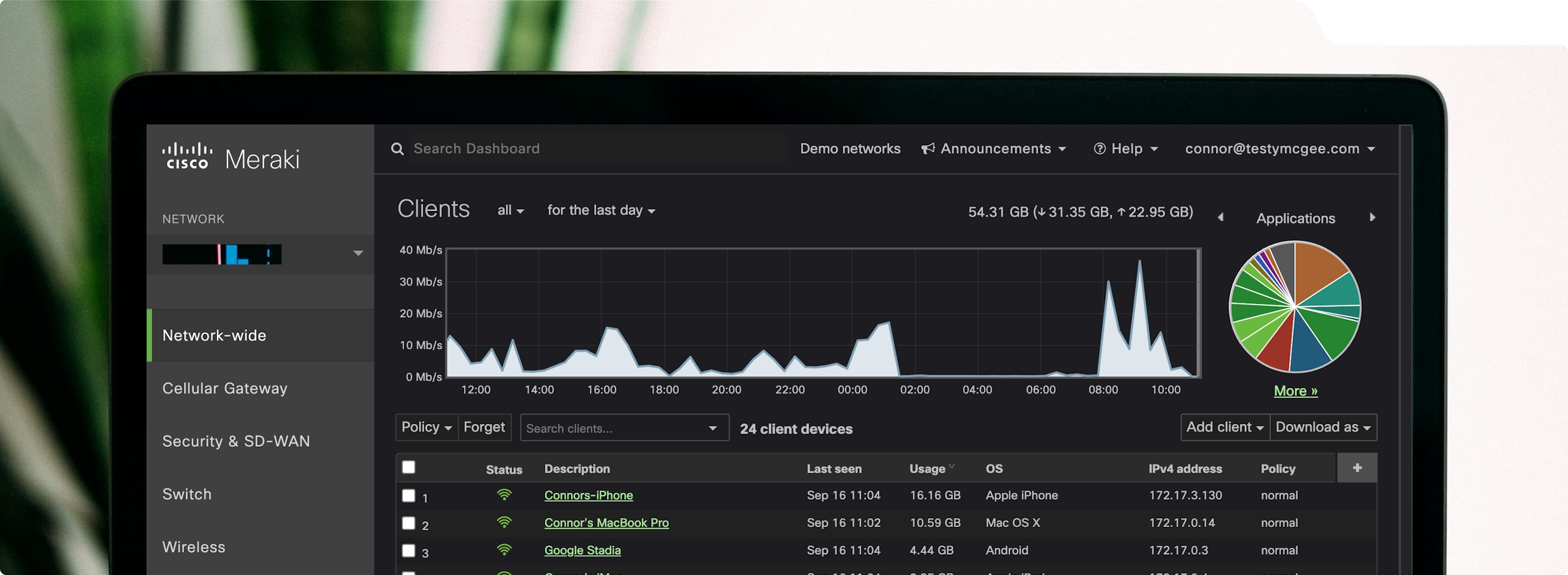Screen dimensions: 1568x575
Task: Click the Help question mark icon
Action: click(x=1099, y=148)
